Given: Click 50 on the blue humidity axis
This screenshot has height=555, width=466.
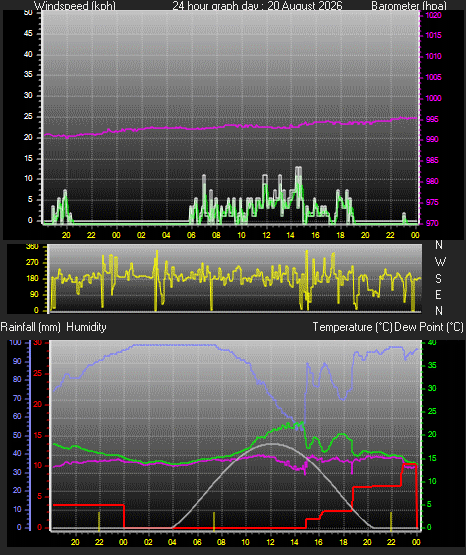Looking at the screenshot, I should (17, 435).
